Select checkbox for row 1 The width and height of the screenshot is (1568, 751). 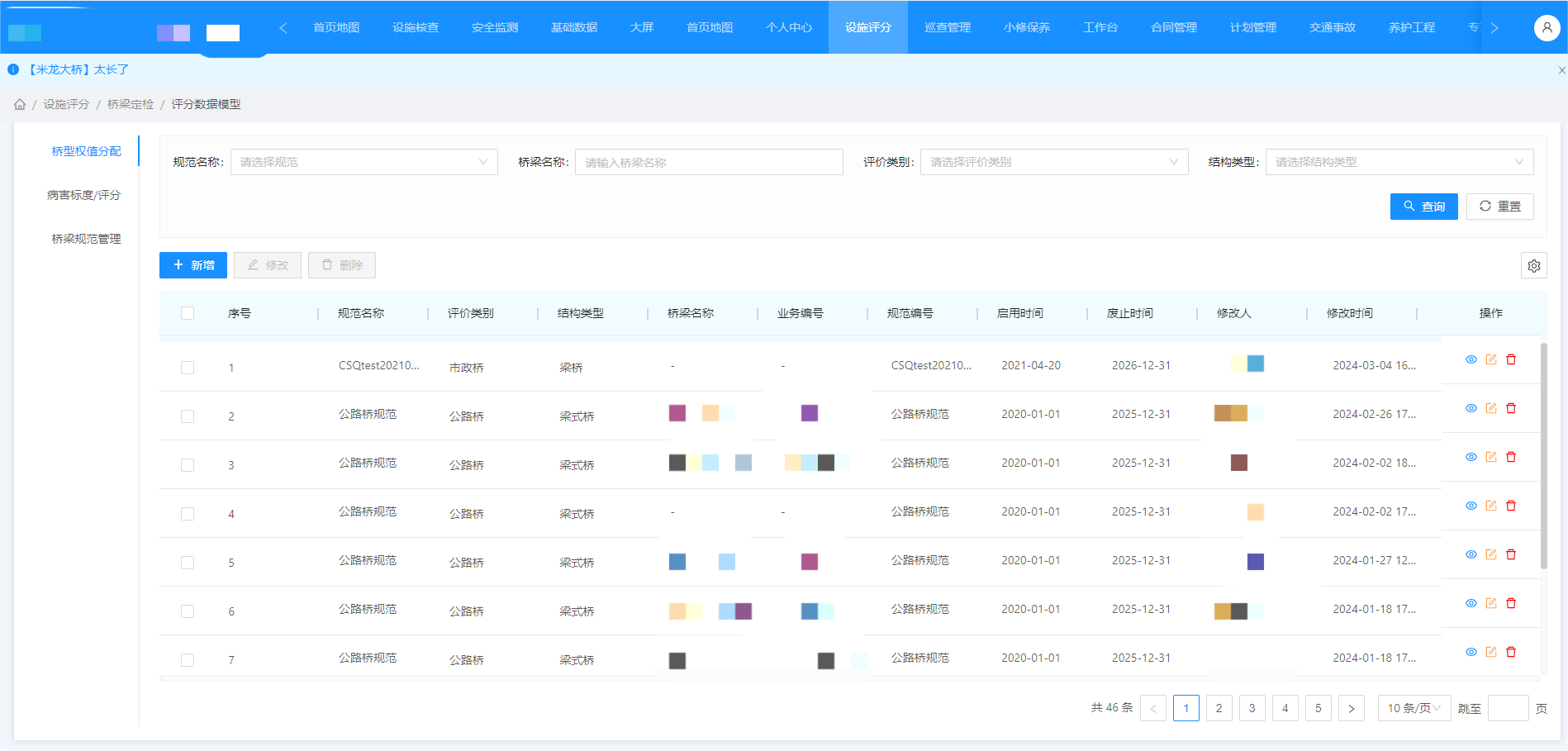tap(188, 368)
